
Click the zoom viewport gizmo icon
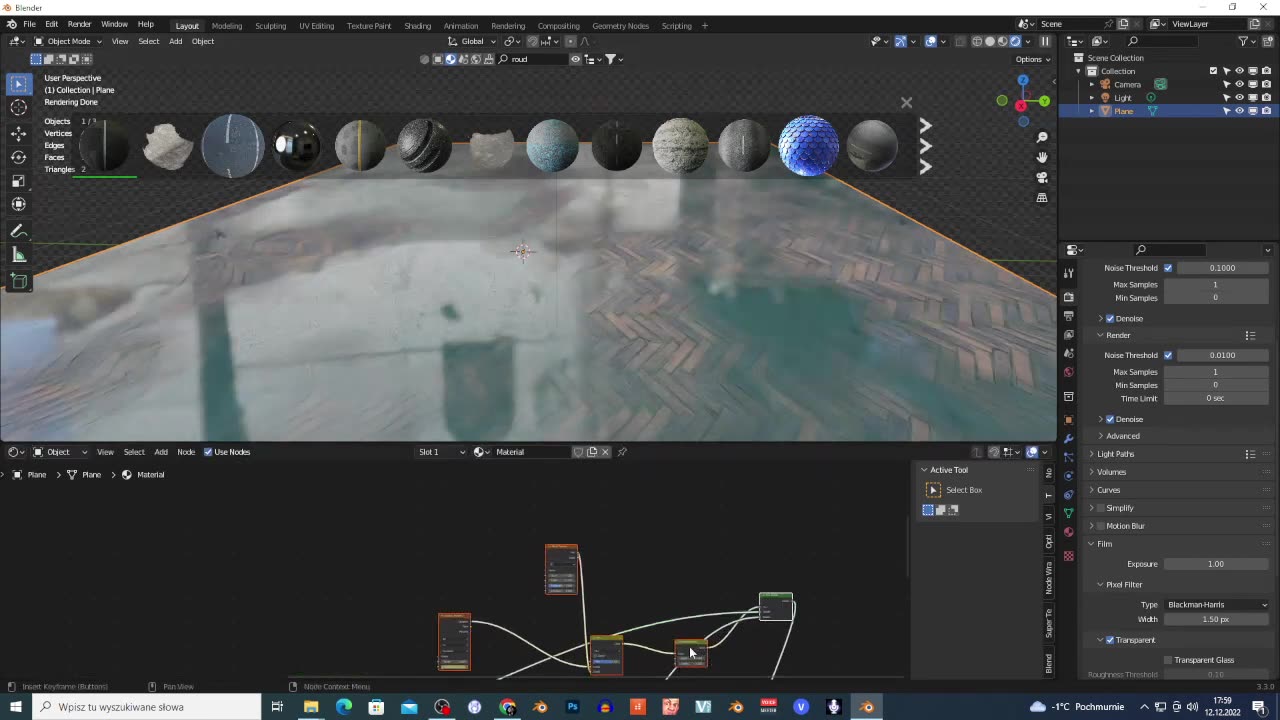pyautogui.click(x=1042, y=137)
